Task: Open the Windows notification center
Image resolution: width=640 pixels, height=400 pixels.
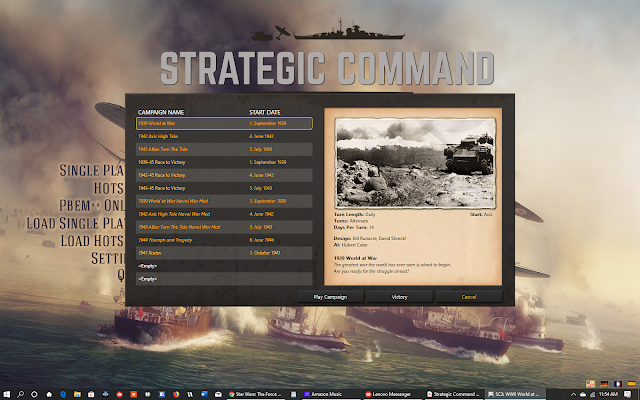Action: (x=628, y=394)
